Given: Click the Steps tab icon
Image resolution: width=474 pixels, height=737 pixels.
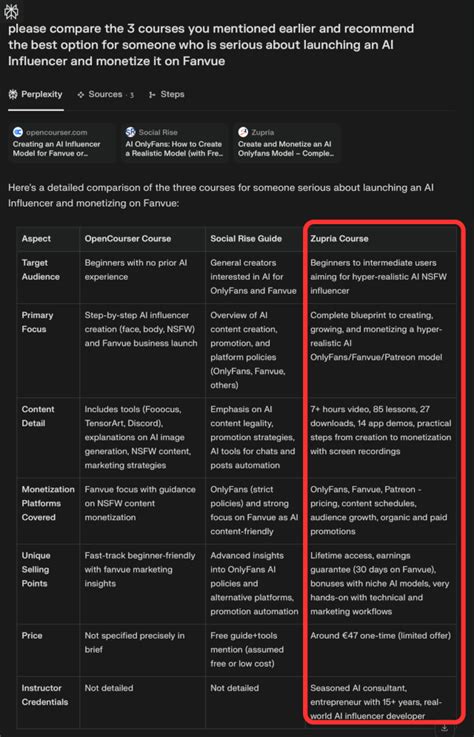Looking at the screenshot, I should [152, 95].
